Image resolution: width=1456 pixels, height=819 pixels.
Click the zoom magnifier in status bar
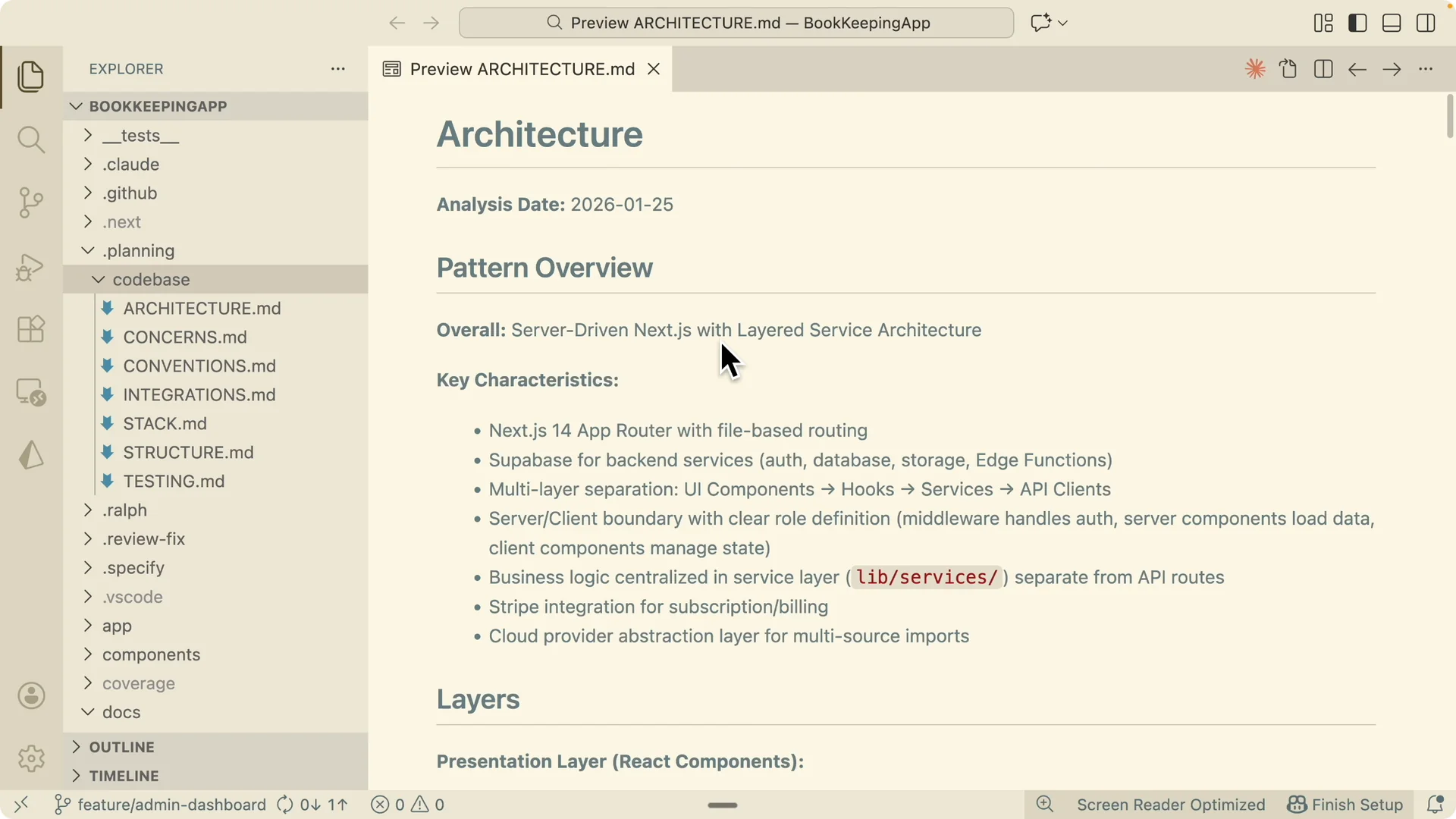coord(1045,805)
